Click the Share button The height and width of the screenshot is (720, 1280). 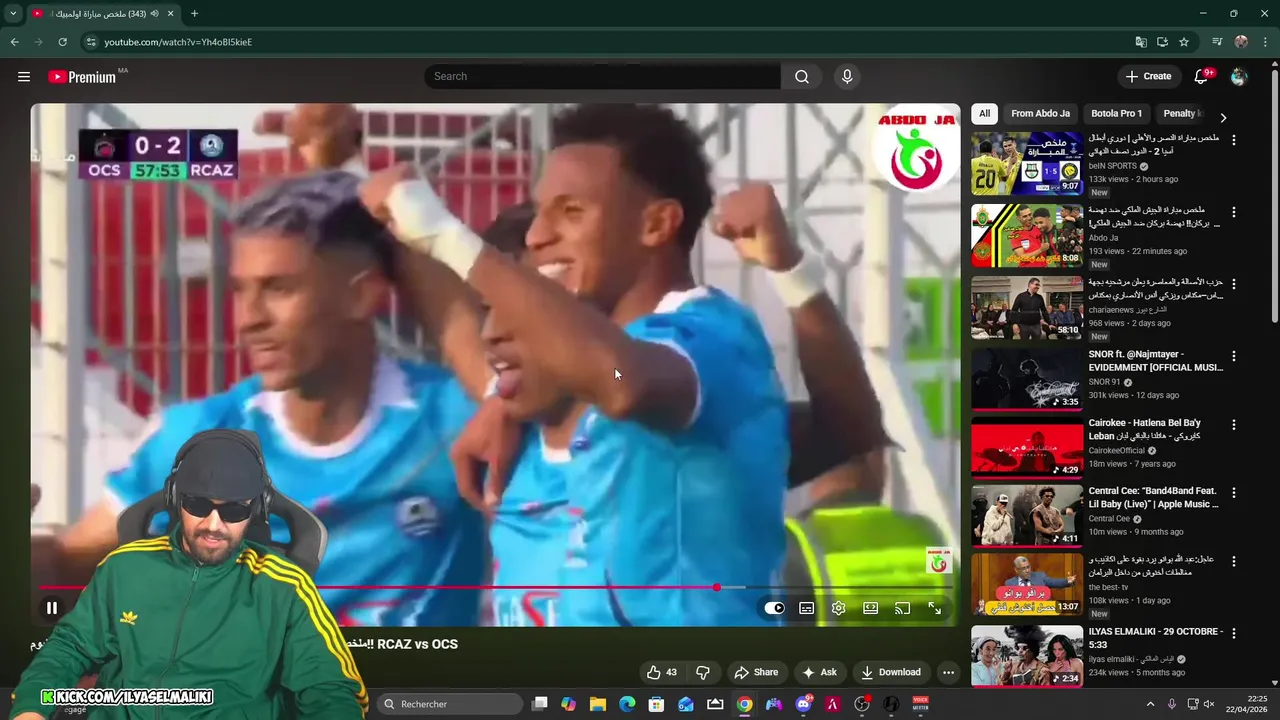[x=756, y=672]
